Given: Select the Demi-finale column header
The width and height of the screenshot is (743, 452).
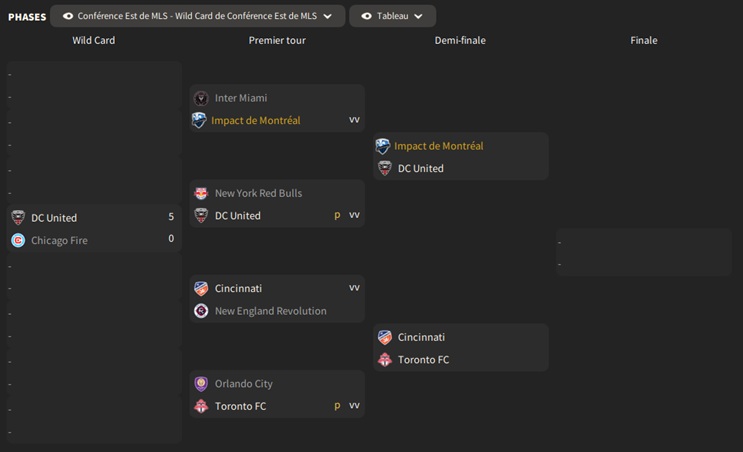Looking at the screenshot, I should click(x=460, y=41).
